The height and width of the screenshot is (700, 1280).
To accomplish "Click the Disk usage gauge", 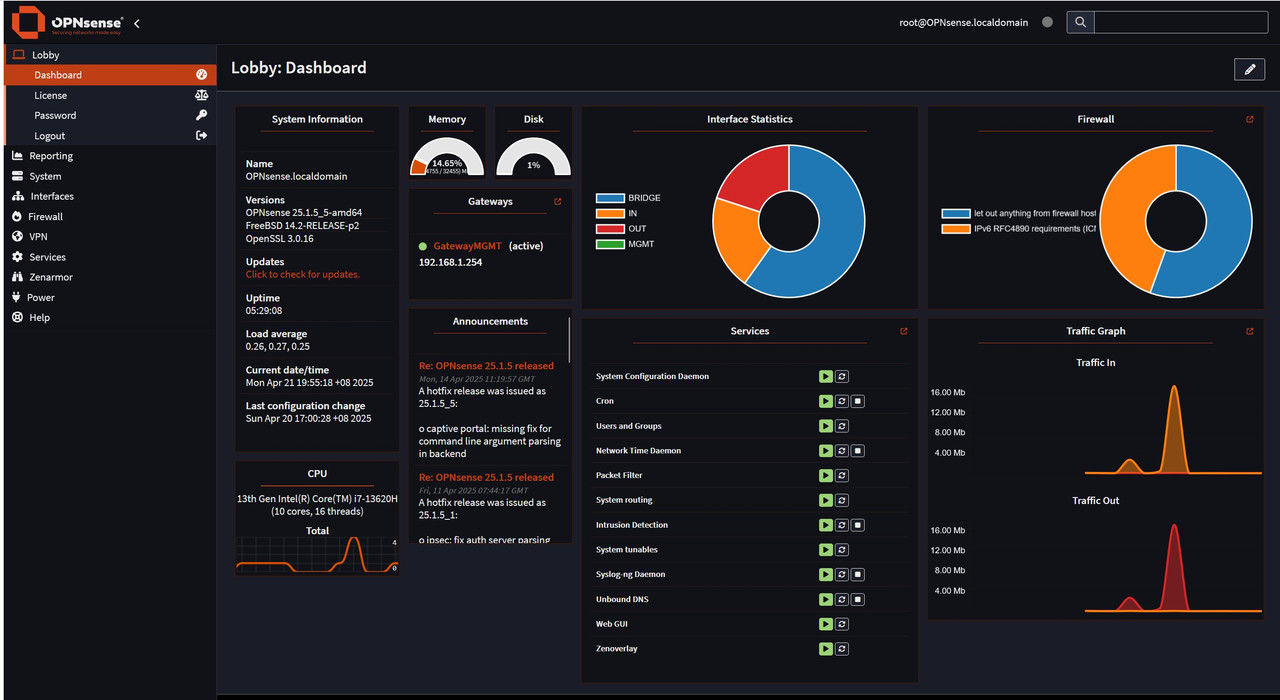I will [x=534, y=157].
